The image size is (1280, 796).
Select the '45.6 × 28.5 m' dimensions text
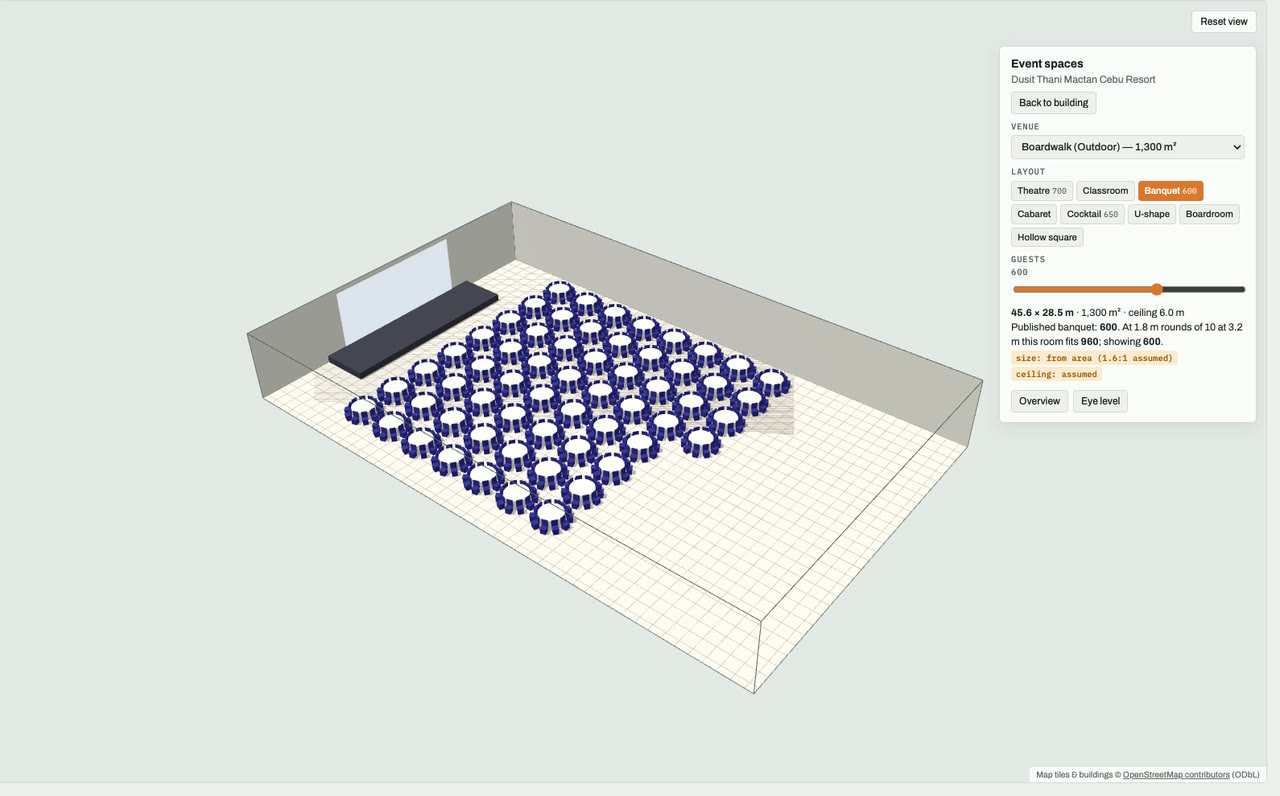coord(1042,313)
